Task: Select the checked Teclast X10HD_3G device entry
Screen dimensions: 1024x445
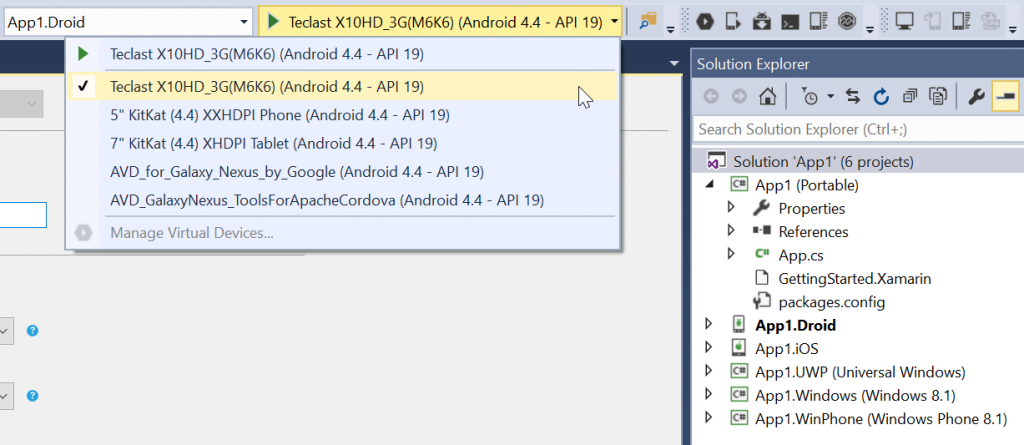Action: click(342, 86)
